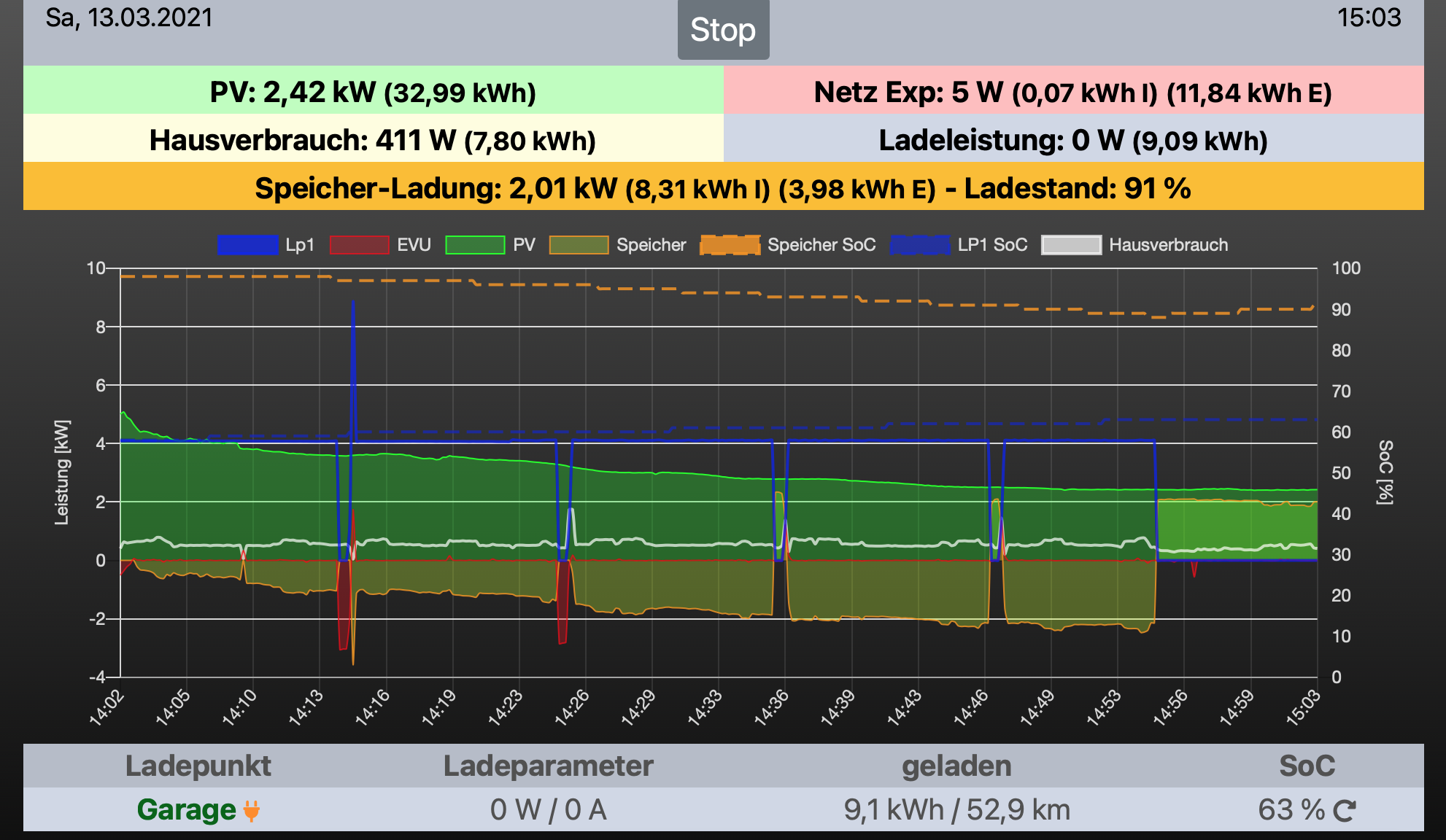Image resolution: width=1446 pixels, height=840 pixels.
Task: Select the Hausverbrauch yellow tile
Action: (373, 140)
